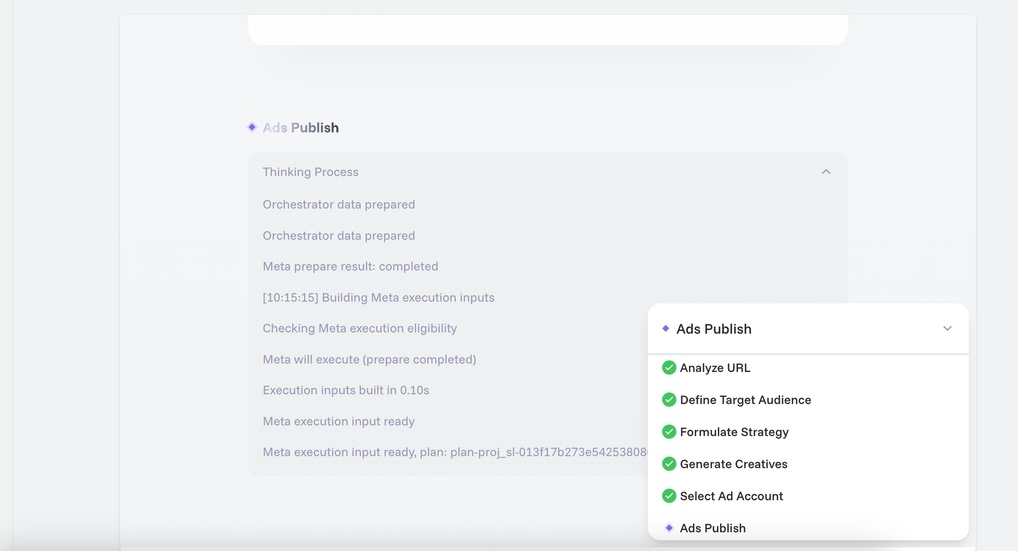Click the sparkle icon in the floating panel header
Screen dimensions: 1018x551
click(x=666, y=328)
